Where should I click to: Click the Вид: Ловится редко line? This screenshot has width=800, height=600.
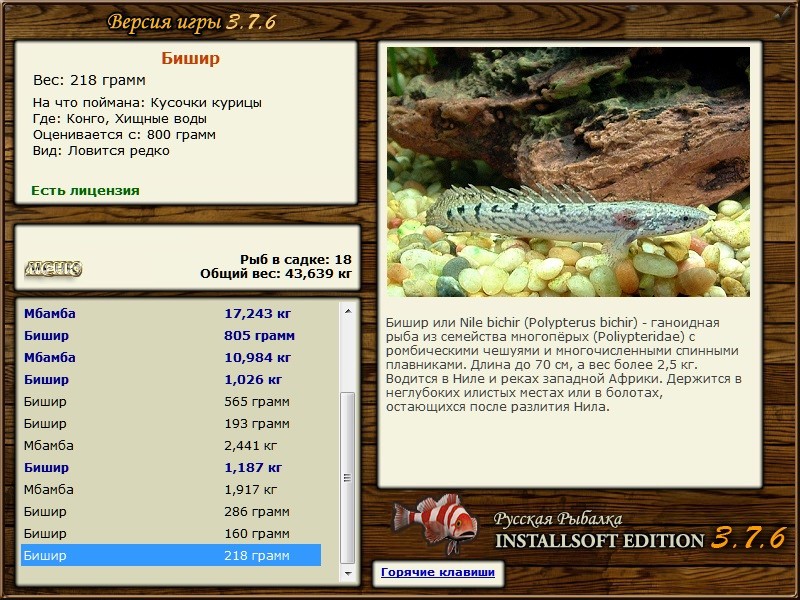[101, 151]
